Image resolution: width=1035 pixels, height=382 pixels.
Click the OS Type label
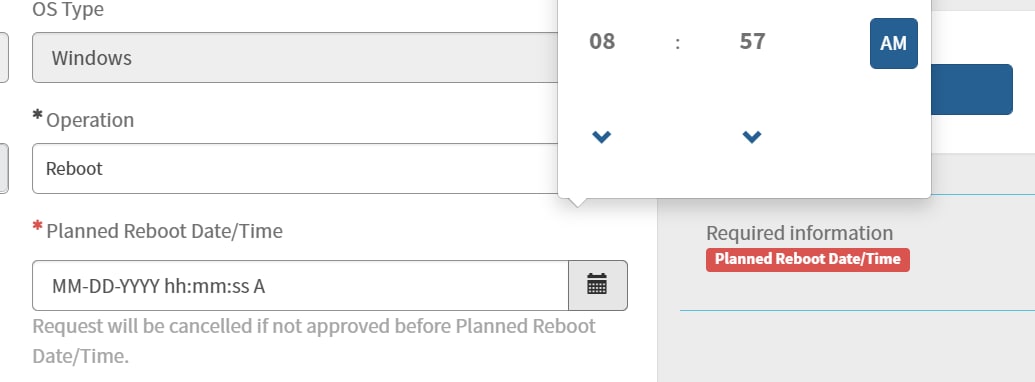pyautogui.click(x=68, y=9)
